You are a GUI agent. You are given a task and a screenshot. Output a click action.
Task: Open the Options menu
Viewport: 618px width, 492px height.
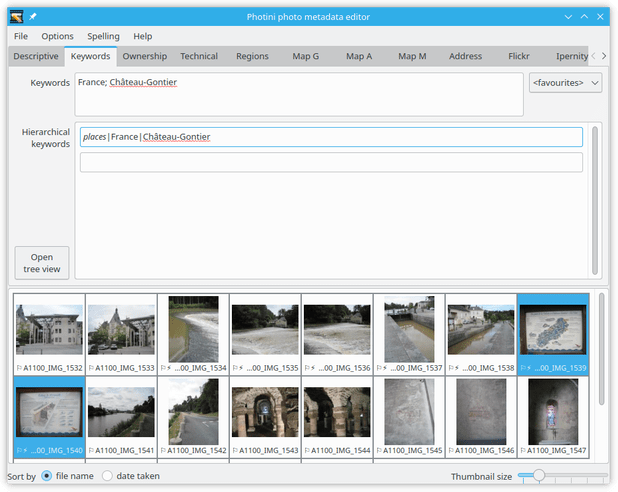point(57,36)
